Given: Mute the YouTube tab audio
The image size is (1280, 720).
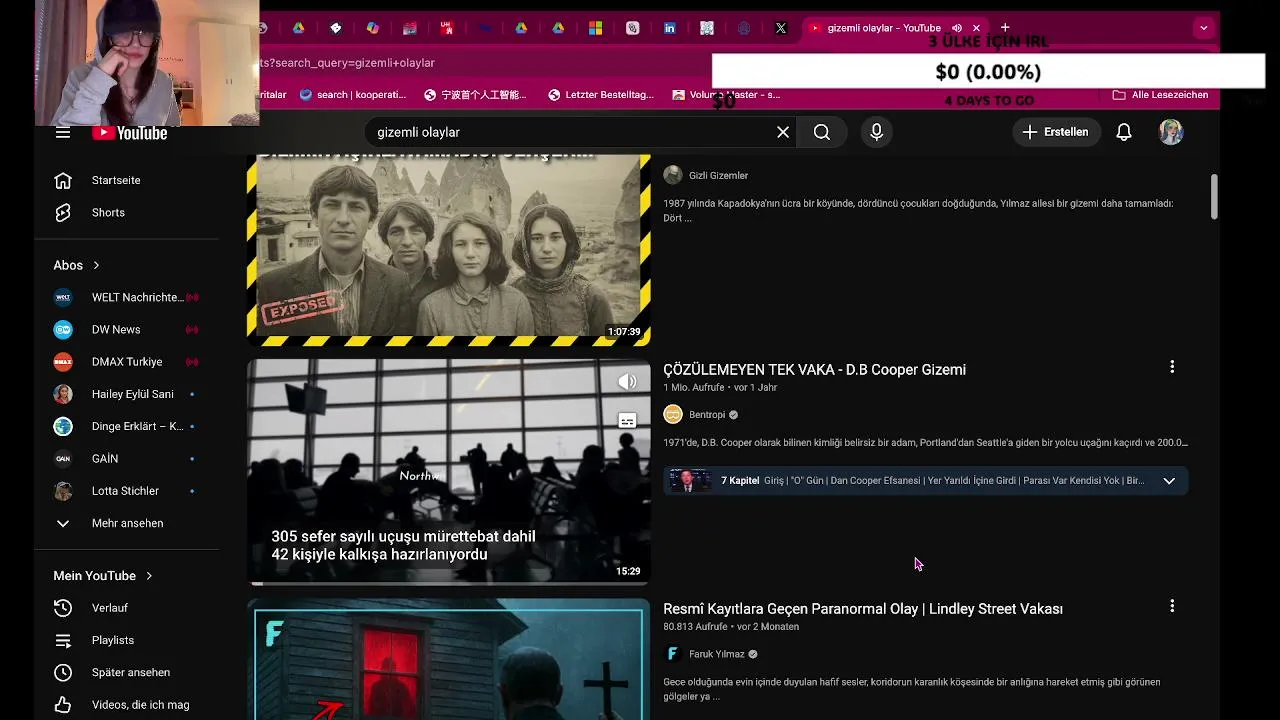Looking at the screenshot, I should point(957,28).
